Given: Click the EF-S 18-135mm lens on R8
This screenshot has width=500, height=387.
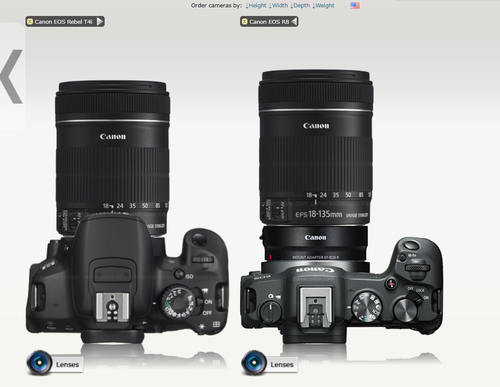Looking at the screenshot, I should click(316, 147).
